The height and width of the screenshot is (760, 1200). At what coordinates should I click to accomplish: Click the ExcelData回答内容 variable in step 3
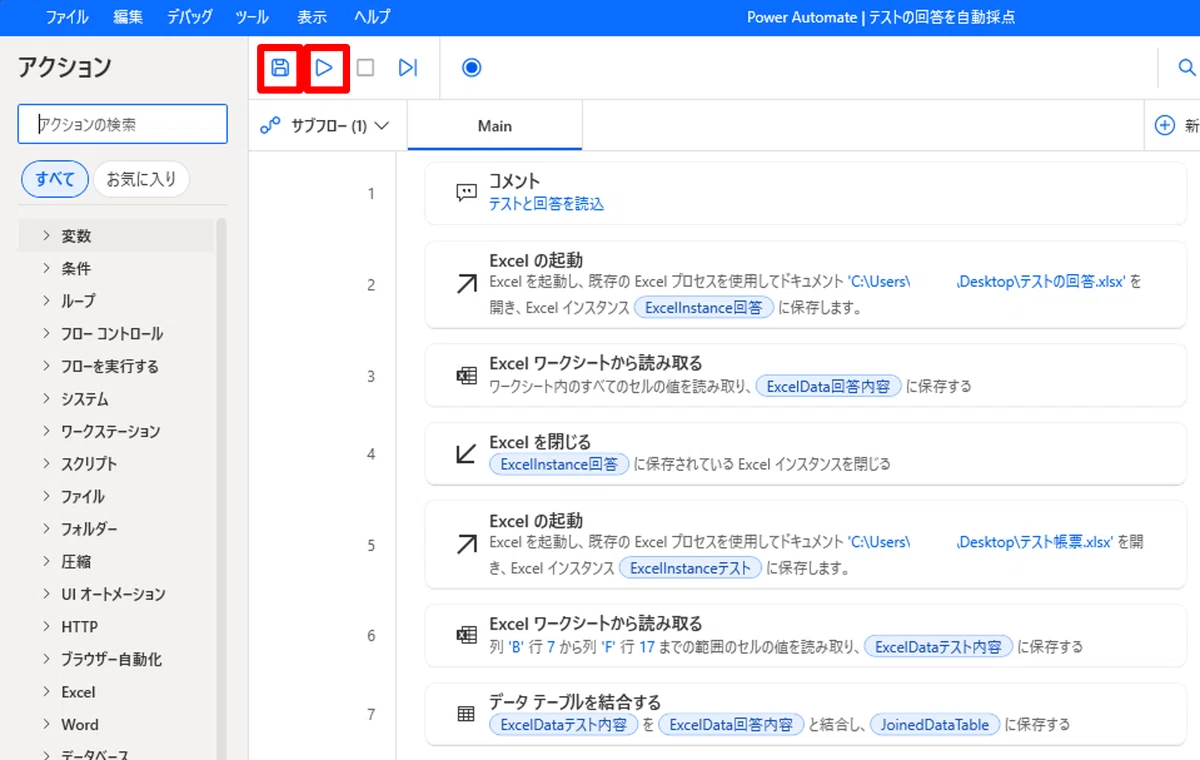click(829, 386)
